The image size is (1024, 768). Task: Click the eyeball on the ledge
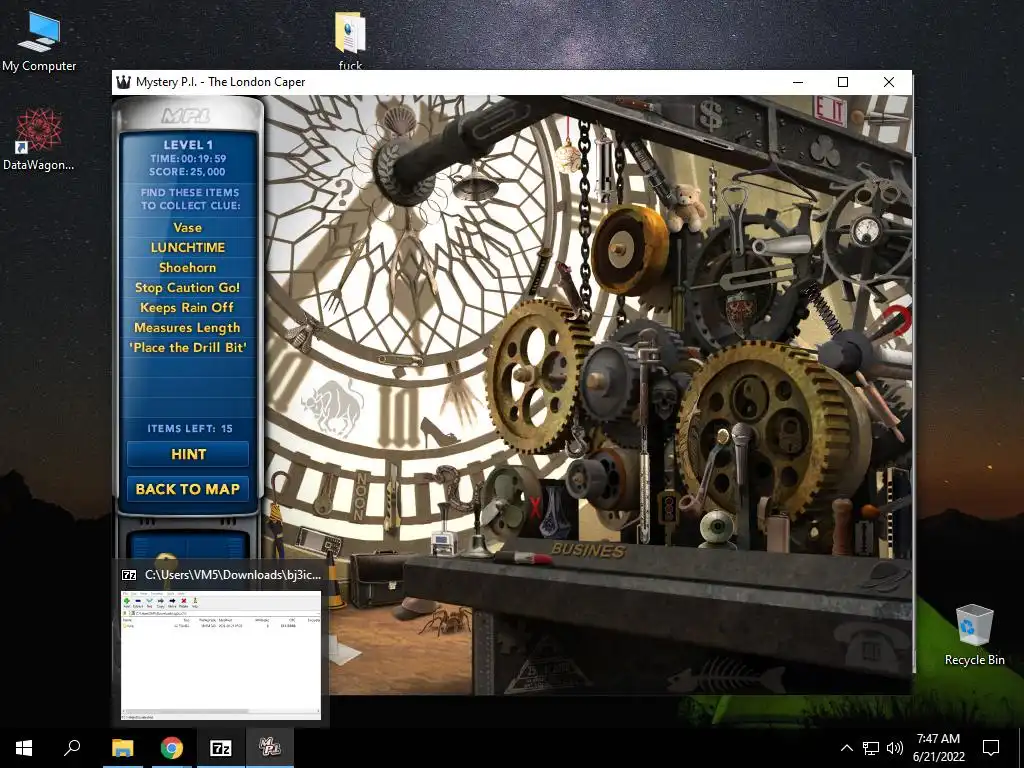point(716,528)
